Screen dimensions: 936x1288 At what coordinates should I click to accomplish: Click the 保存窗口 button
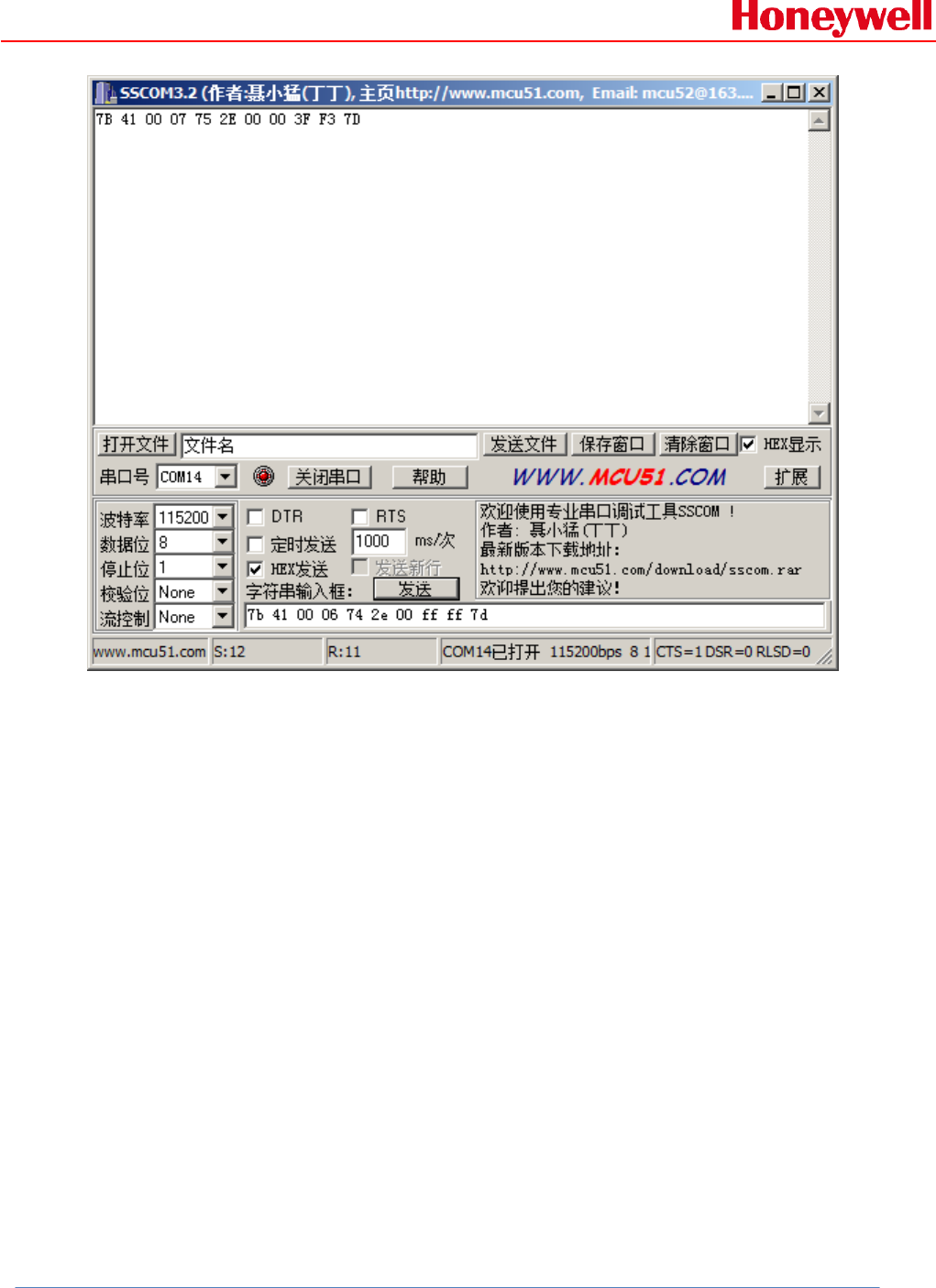(x=613, y=445)
